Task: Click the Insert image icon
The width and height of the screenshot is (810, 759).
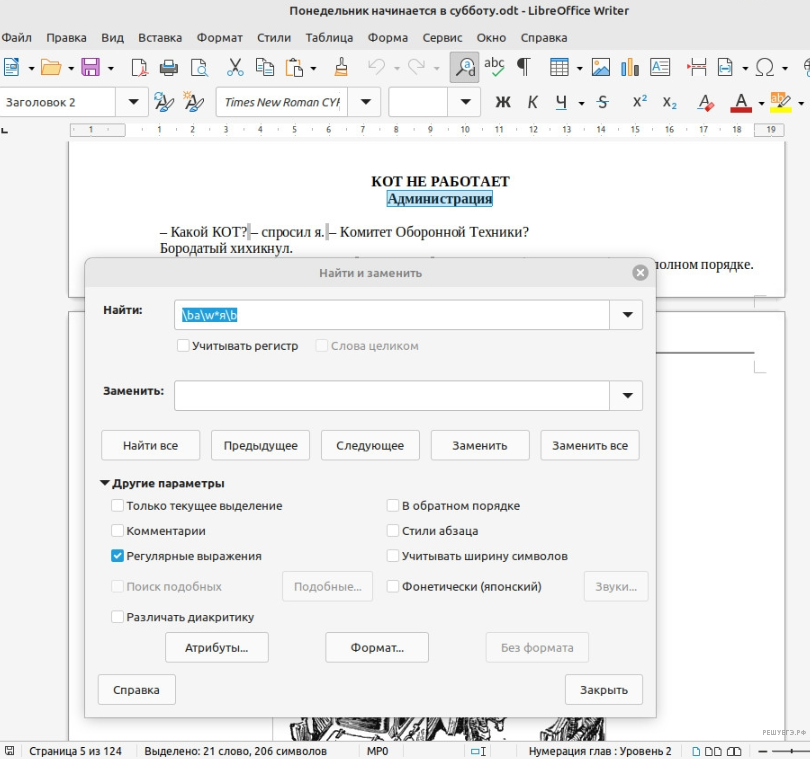Action: point(601,67)
